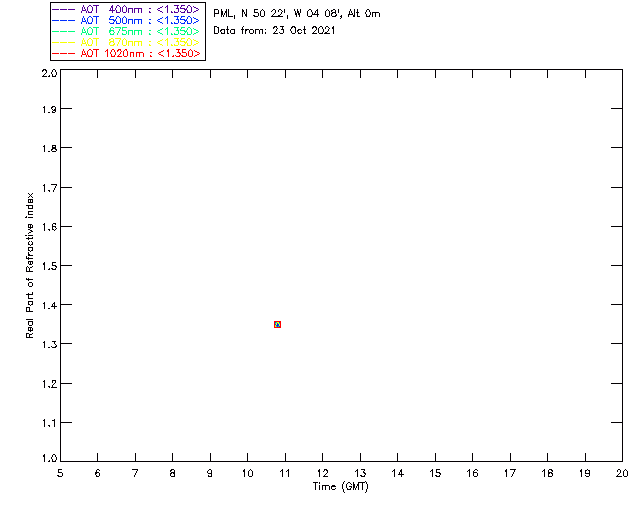Click the 20 x-axis tick label
The image size is (640, 512).
pos(622,473)
